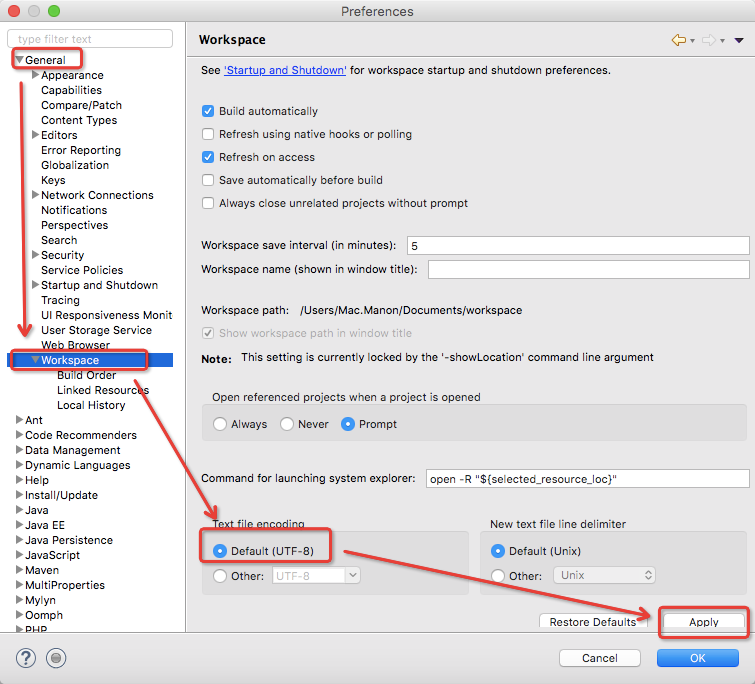Click the help question mark icon
Screen dimensions: 755x684
[x=26, y=658]
